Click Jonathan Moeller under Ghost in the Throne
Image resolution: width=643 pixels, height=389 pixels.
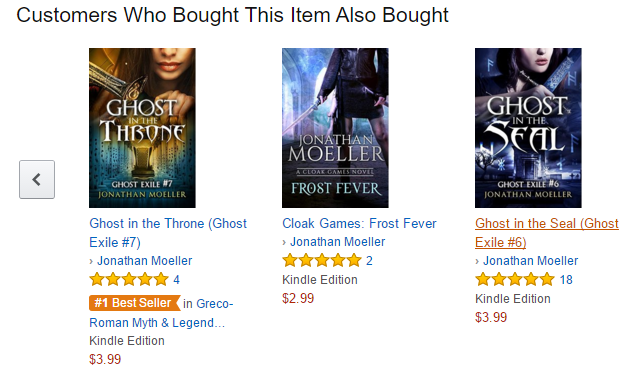(144, 261)
